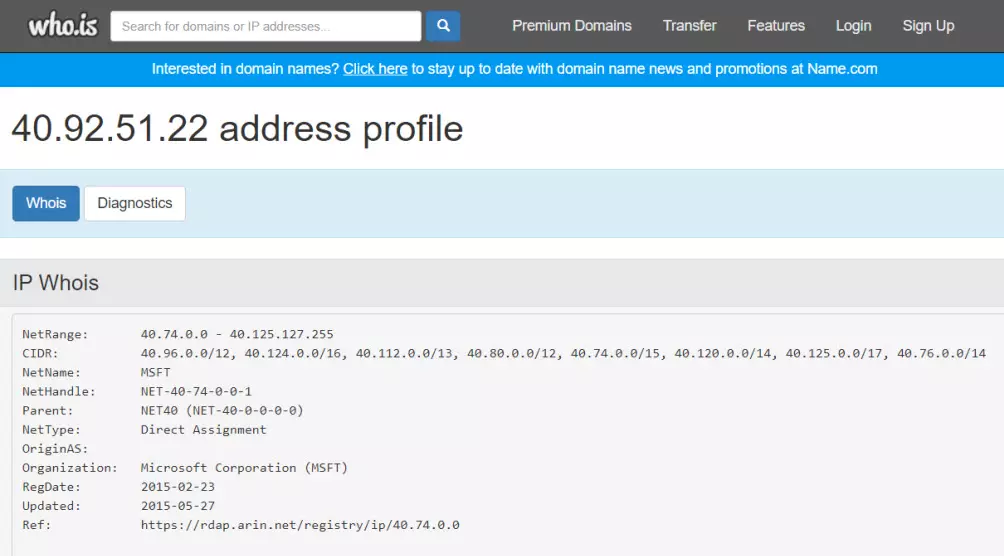Click the who.is logo
Image resolution: width=1004 pixels, height=556 pixels.
(x=63, y=26)
